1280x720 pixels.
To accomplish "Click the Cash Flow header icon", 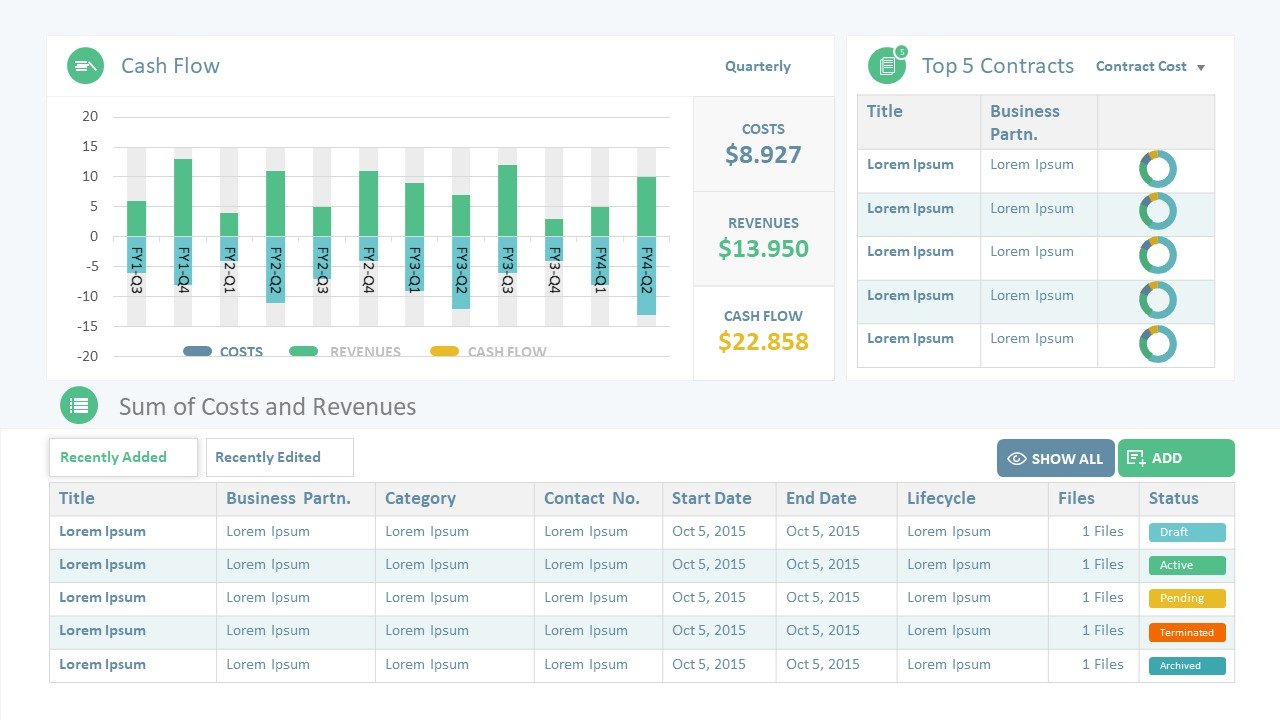I will (x=86, y=66).
